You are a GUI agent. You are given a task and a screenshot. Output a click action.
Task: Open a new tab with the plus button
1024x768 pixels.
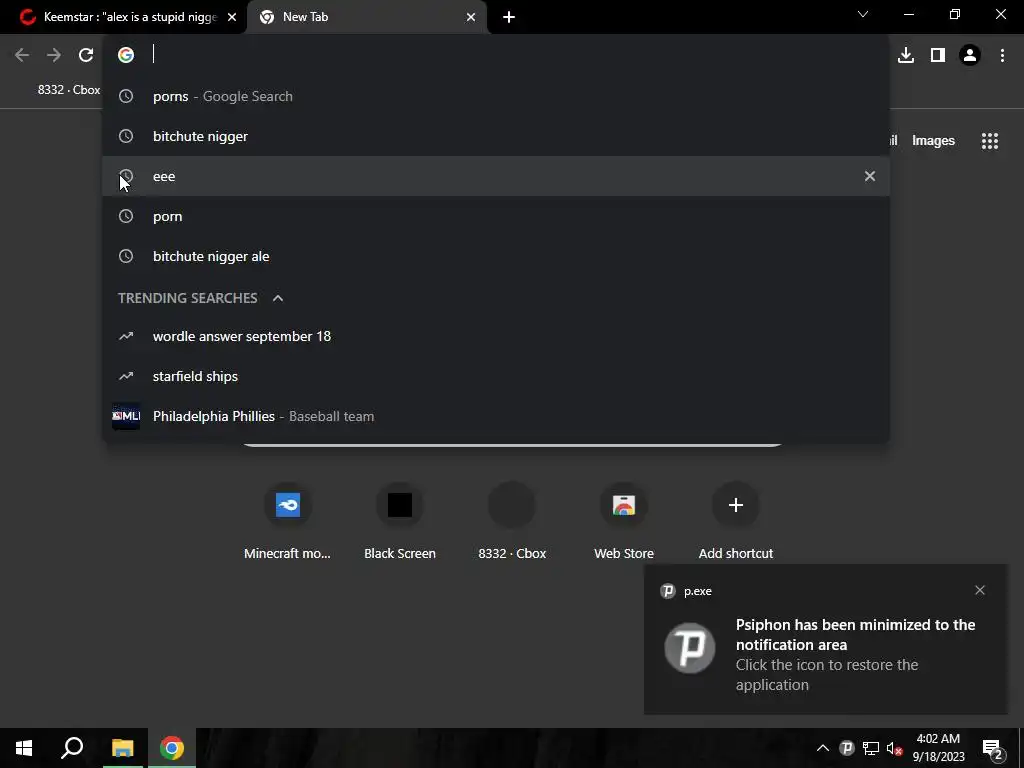pyautogui.click(x=509, y=17)
